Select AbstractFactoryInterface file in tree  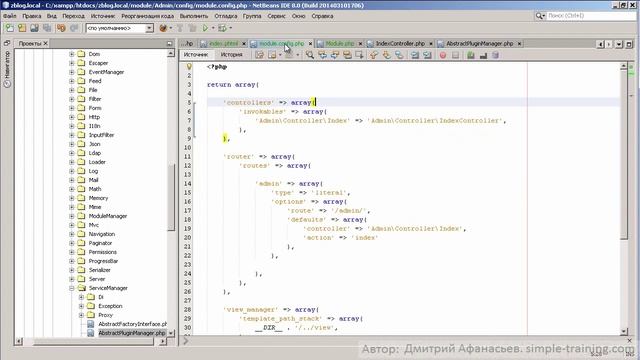[133, 324]
